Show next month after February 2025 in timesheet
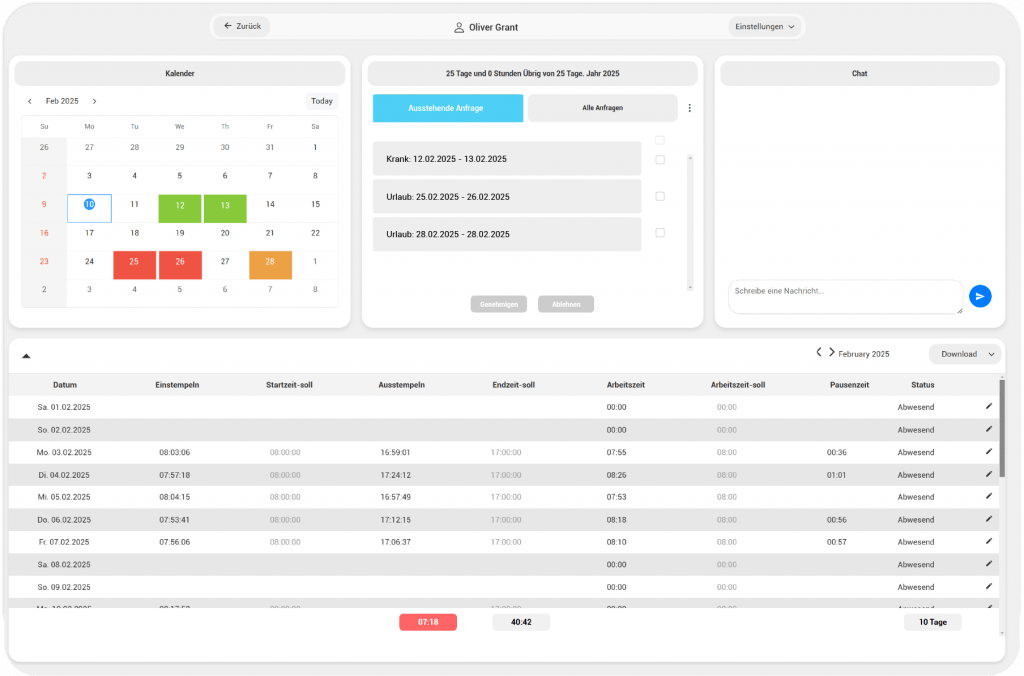Image resolution: width=1024 pixels, height=676 pixels. (831, 352)
